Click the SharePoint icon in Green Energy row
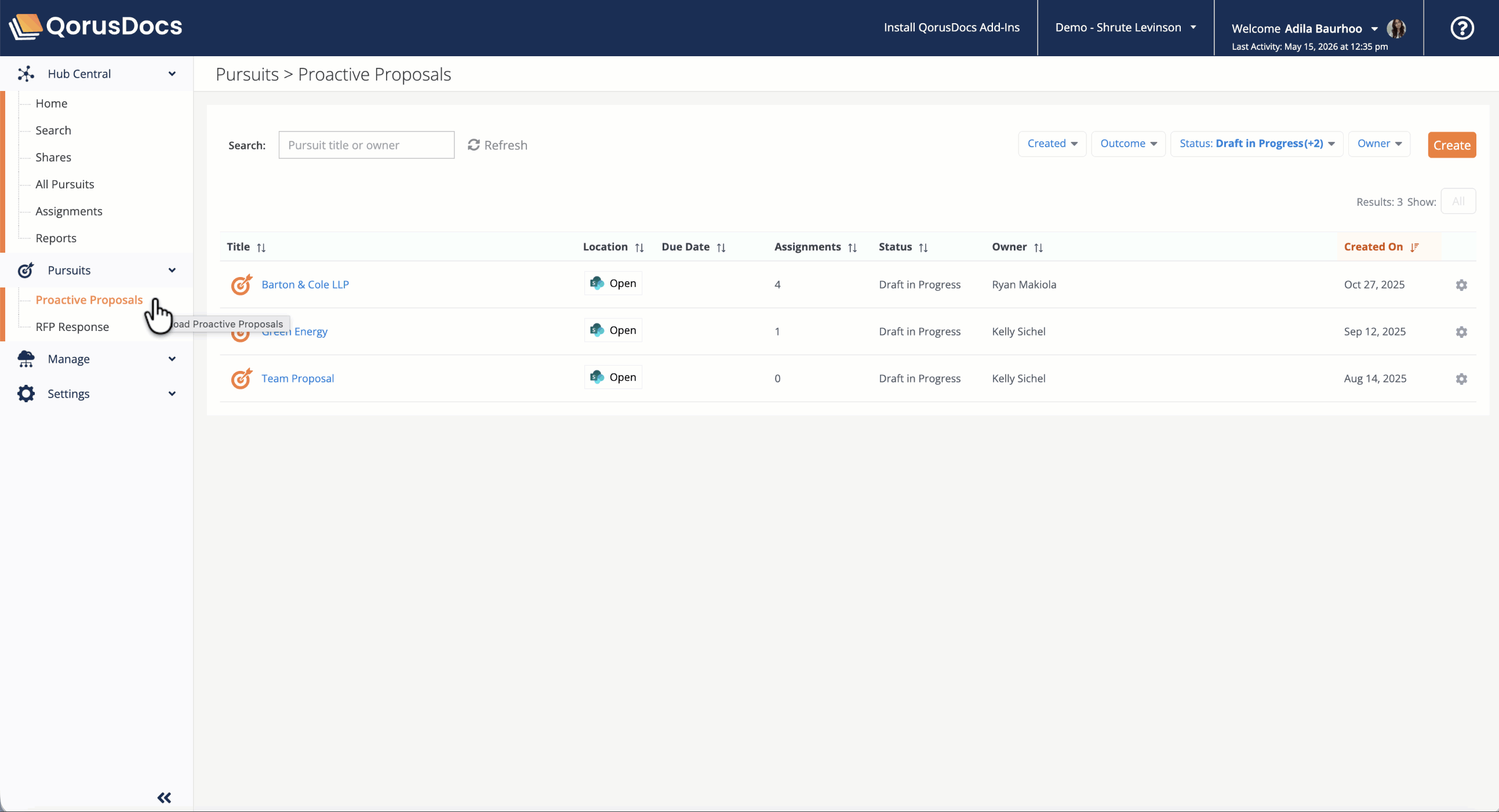 (x=597, y=330)
